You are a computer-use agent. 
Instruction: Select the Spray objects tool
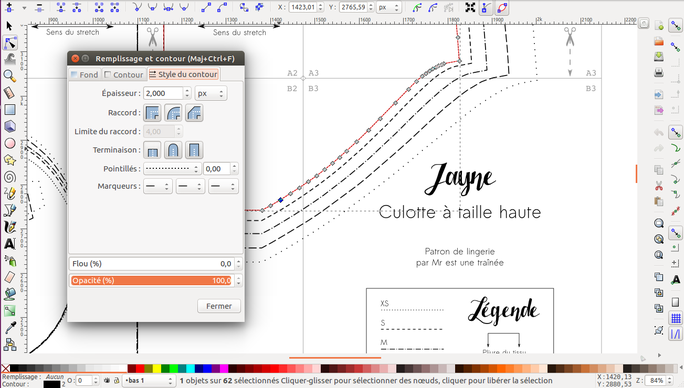click(9, 261)
